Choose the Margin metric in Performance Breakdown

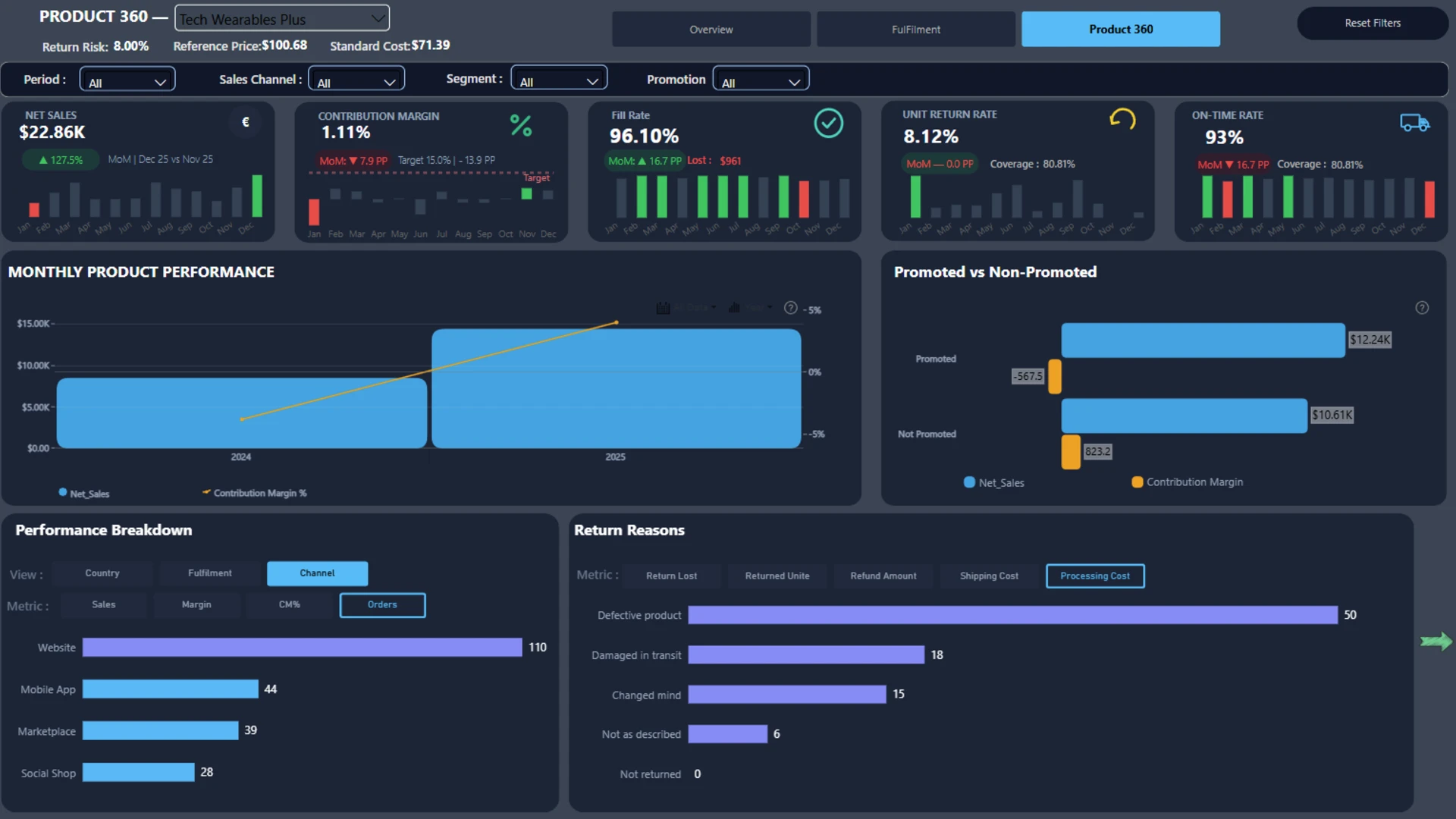196,605
